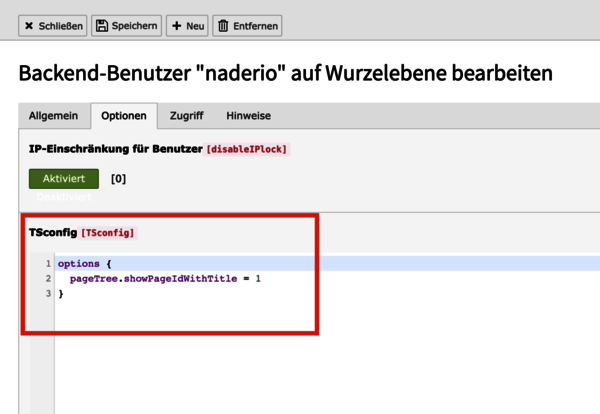600x414 pixels.
Task: Click empty editor area below the code
Action: click(x=300, y=360)
